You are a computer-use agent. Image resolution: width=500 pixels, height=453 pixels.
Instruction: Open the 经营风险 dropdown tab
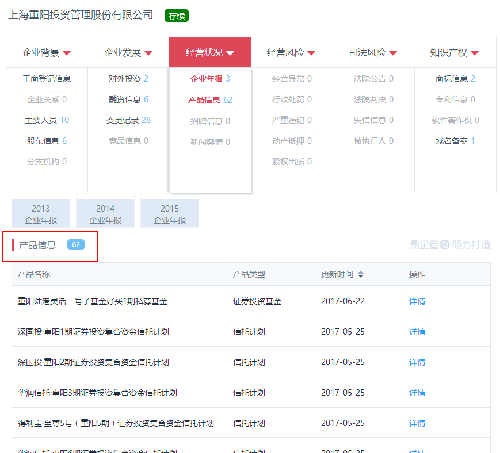291,53
